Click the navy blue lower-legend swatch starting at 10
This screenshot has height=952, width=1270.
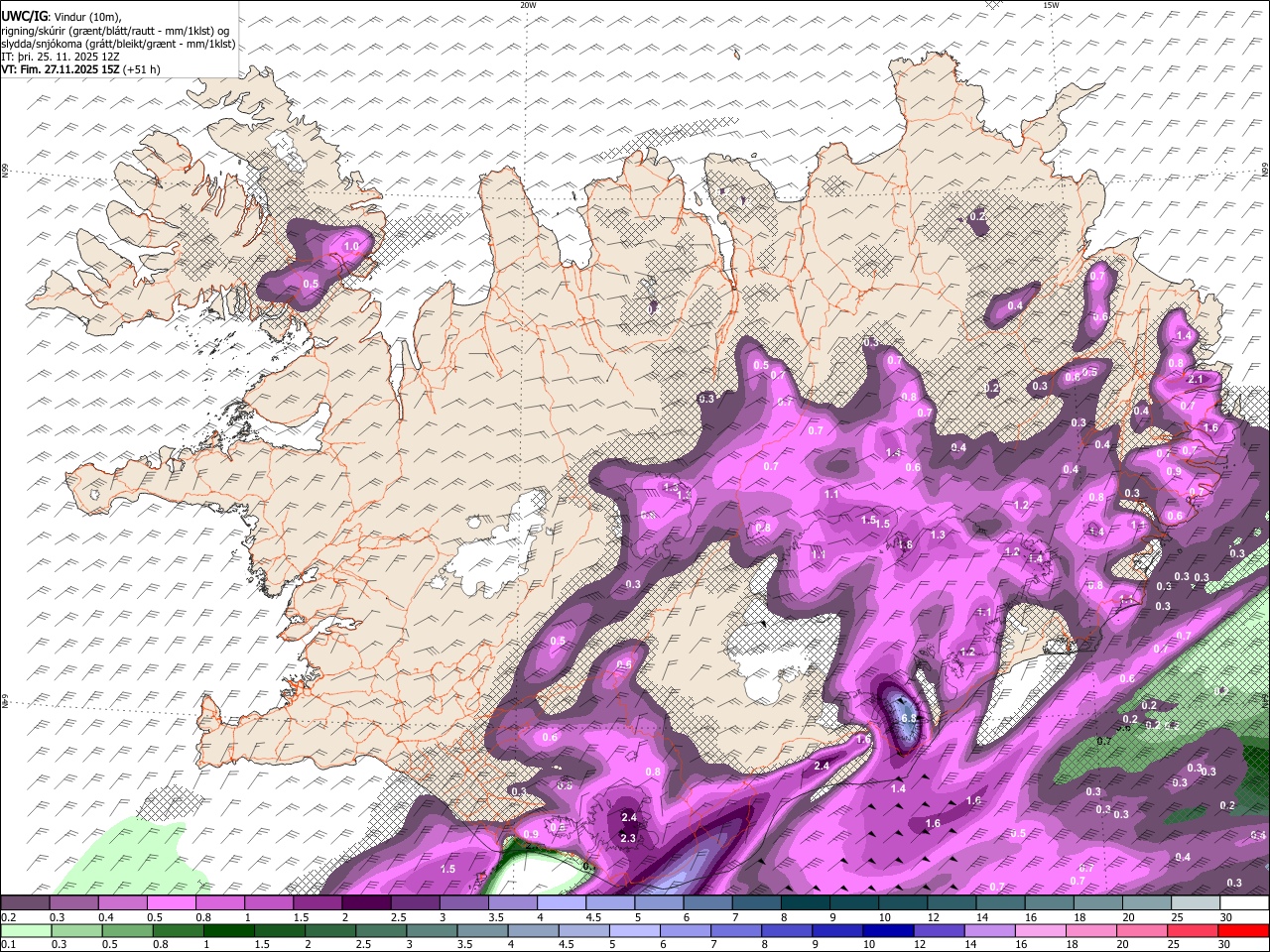point(889,930)
